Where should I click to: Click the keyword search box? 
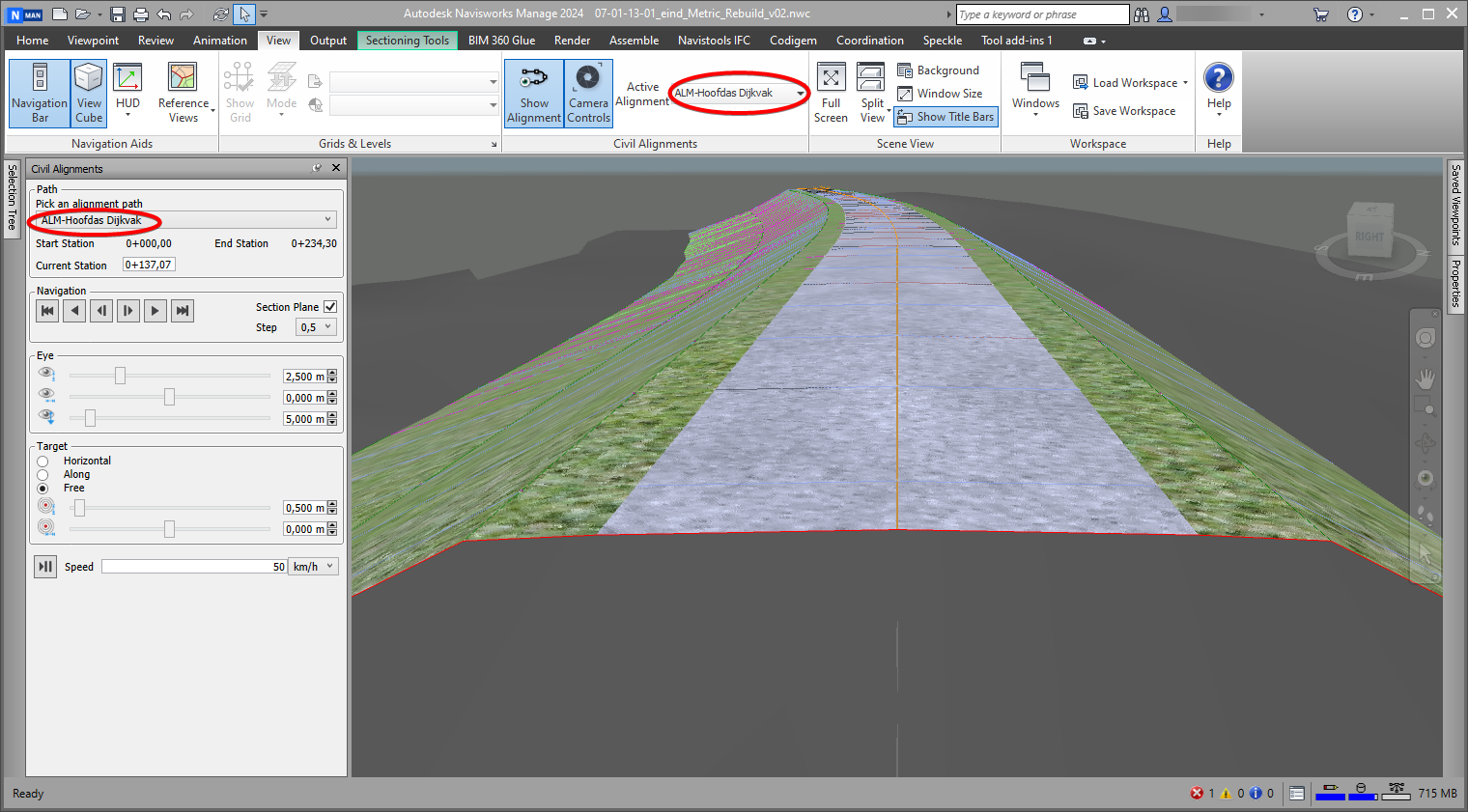pyautogui.click(x=1042, y=14)
